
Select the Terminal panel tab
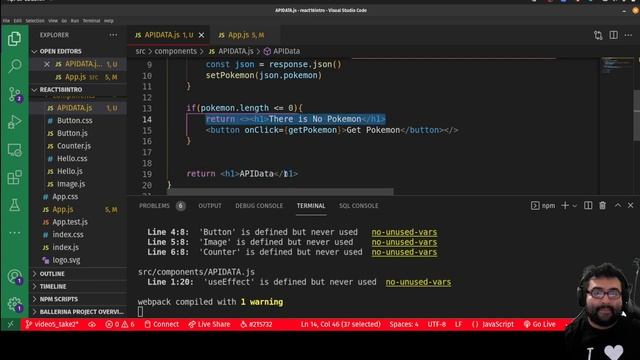coord(311,206)
